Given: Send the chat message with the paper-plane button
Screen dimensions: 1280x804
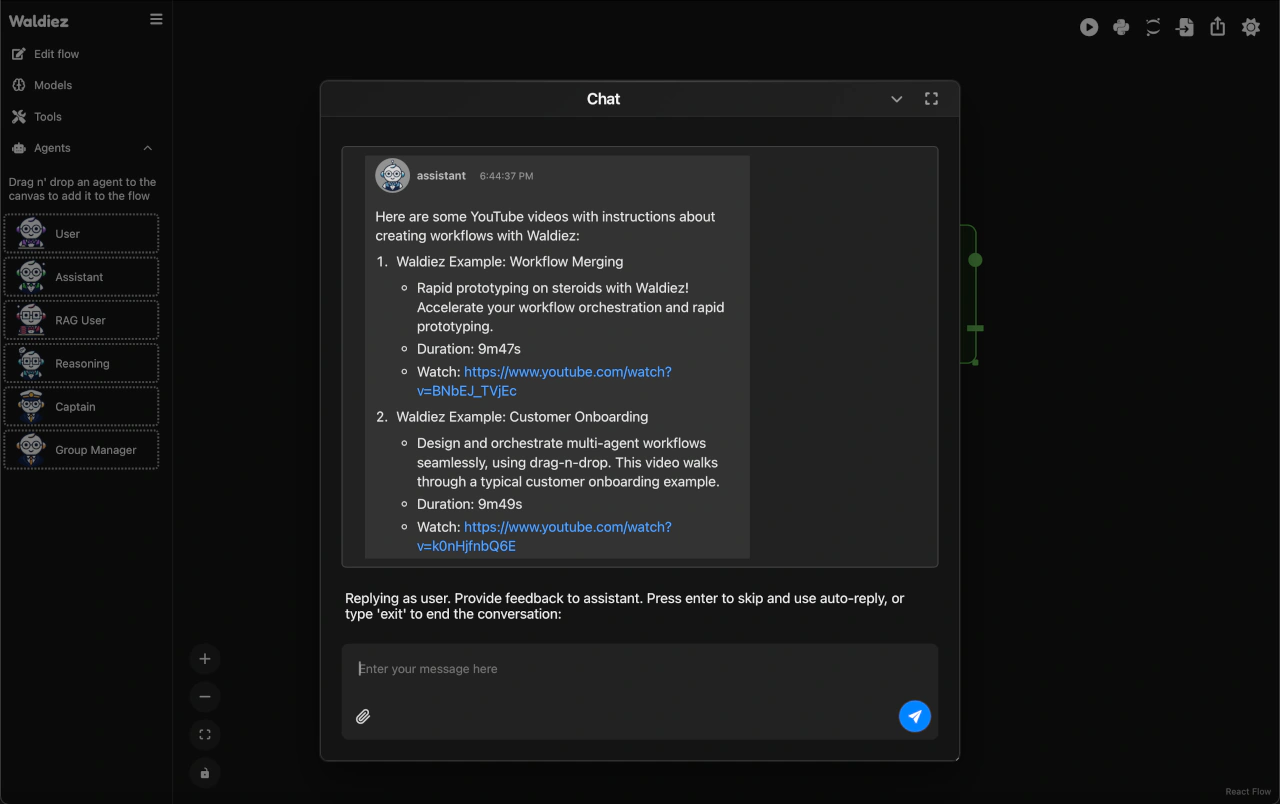Looking at the screenshot, I should point(914,716).
